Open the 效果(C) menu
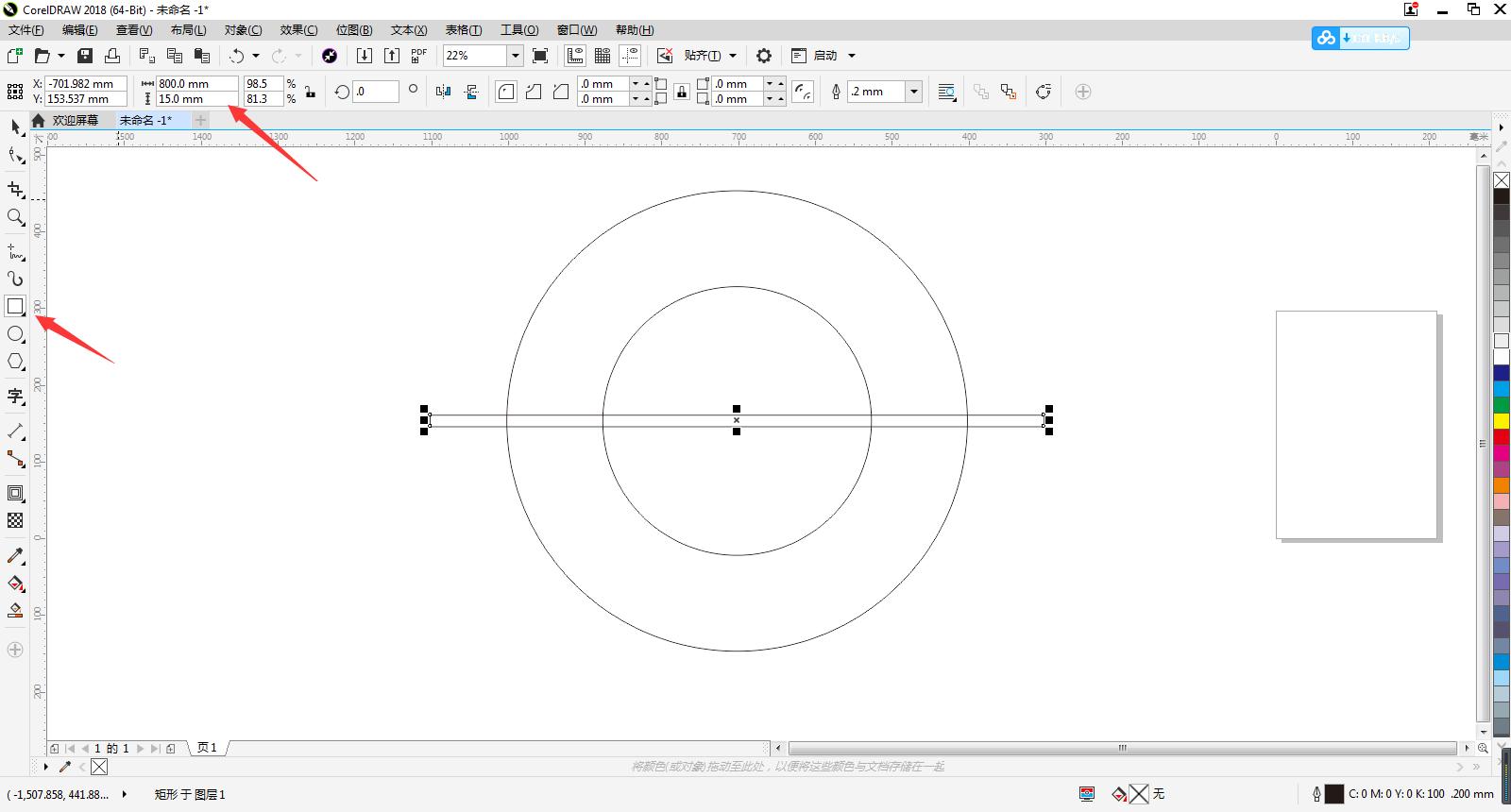This screenshot has height=812, width=1511. (298, 30)
